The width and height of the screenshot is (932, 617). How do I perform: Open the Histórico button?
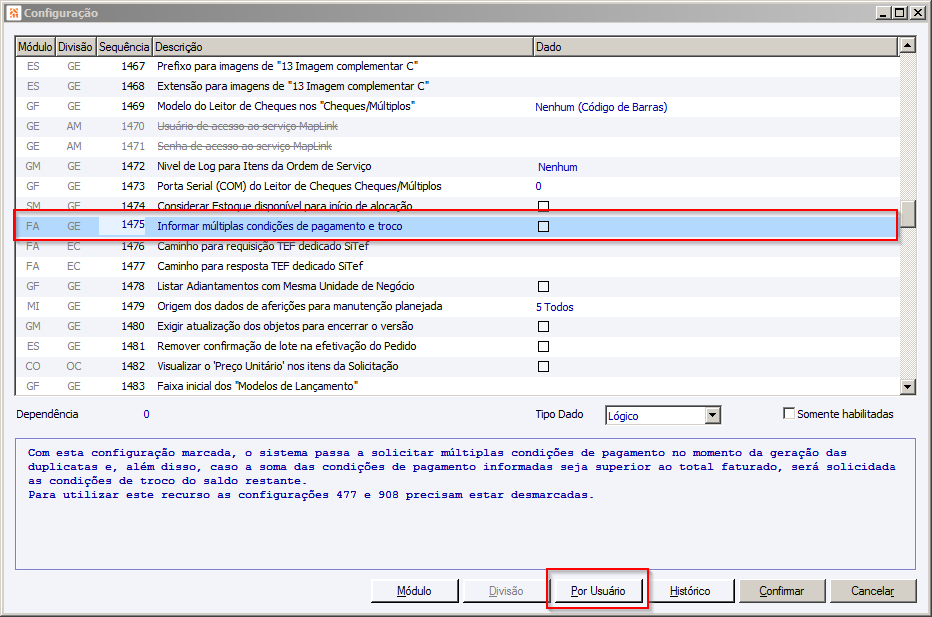[x=690, y=591]
